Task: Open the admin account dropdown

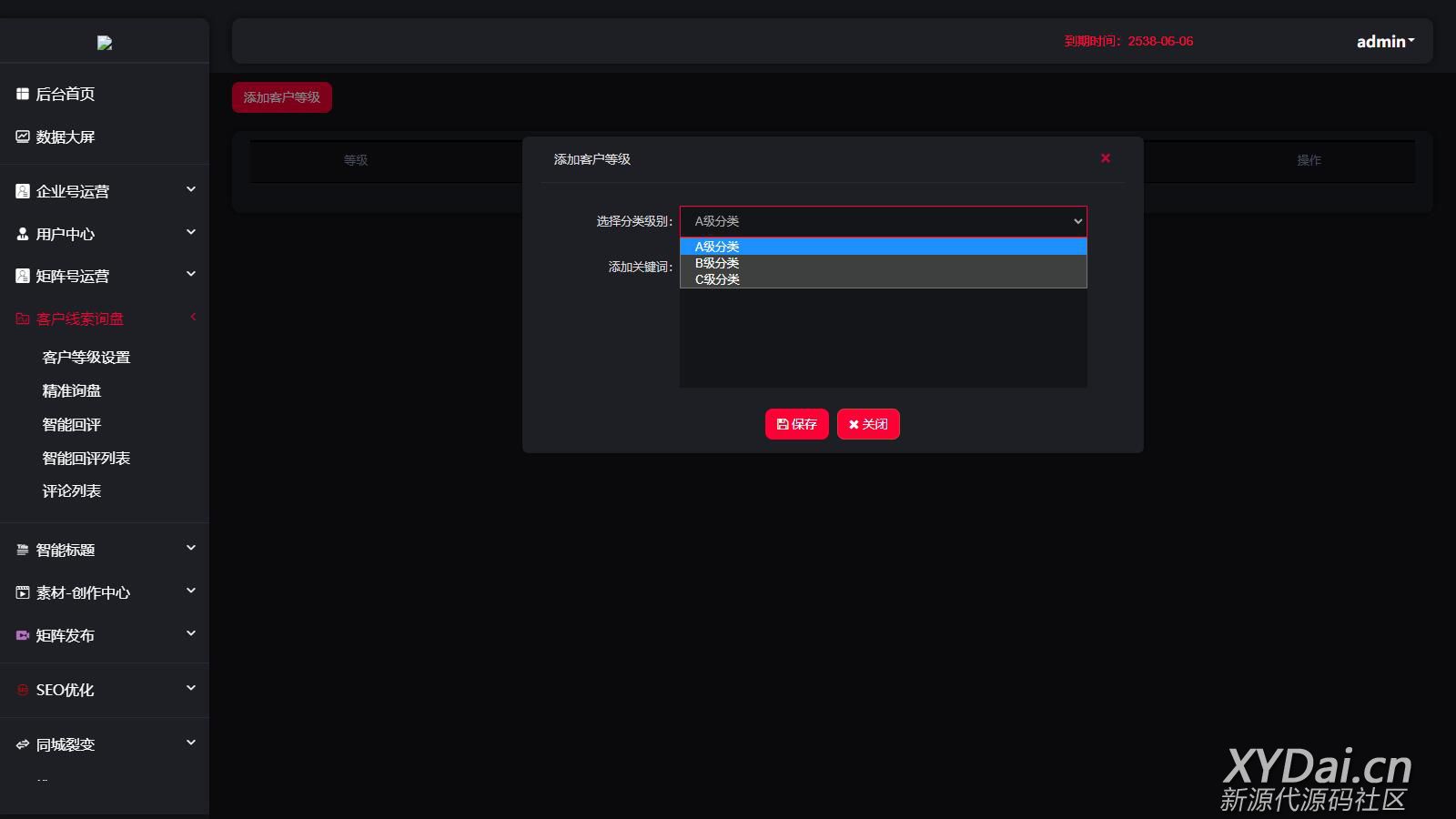Action: [x=1384, y=42]
